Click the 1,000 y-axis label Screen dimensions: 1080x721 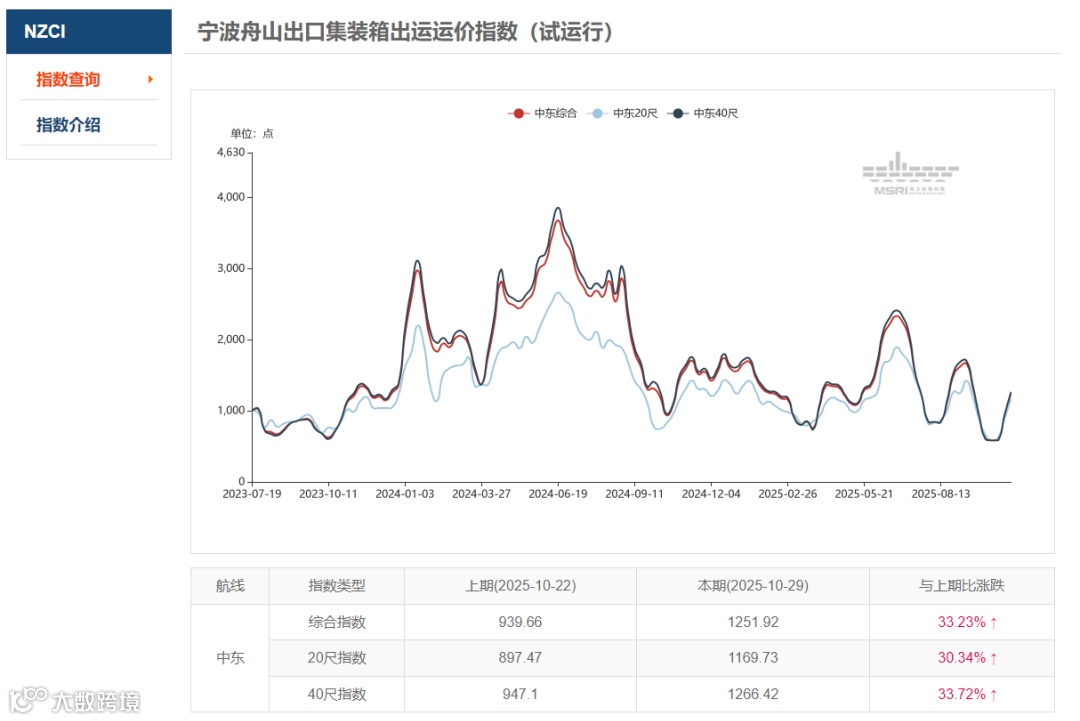tap(231, 410)
